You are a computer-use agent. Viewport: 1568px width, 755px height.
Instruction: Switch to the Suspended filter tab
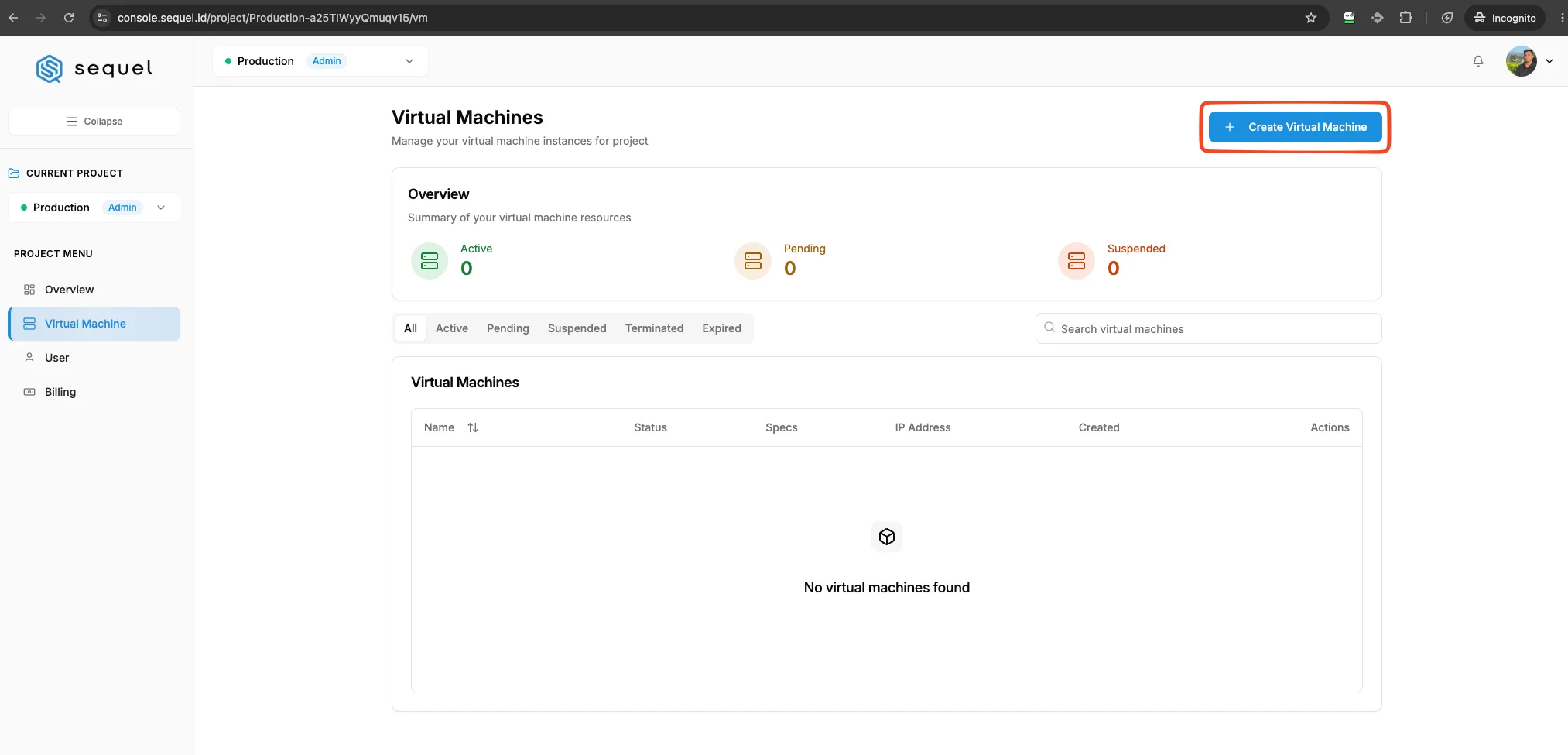pos(577,328)
